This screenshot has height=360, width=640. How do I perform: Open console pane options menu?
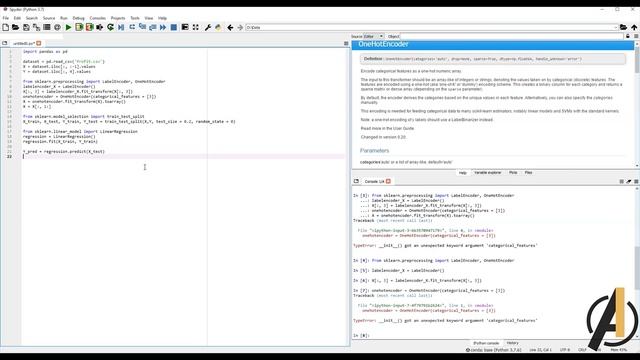tap(636, 181)
